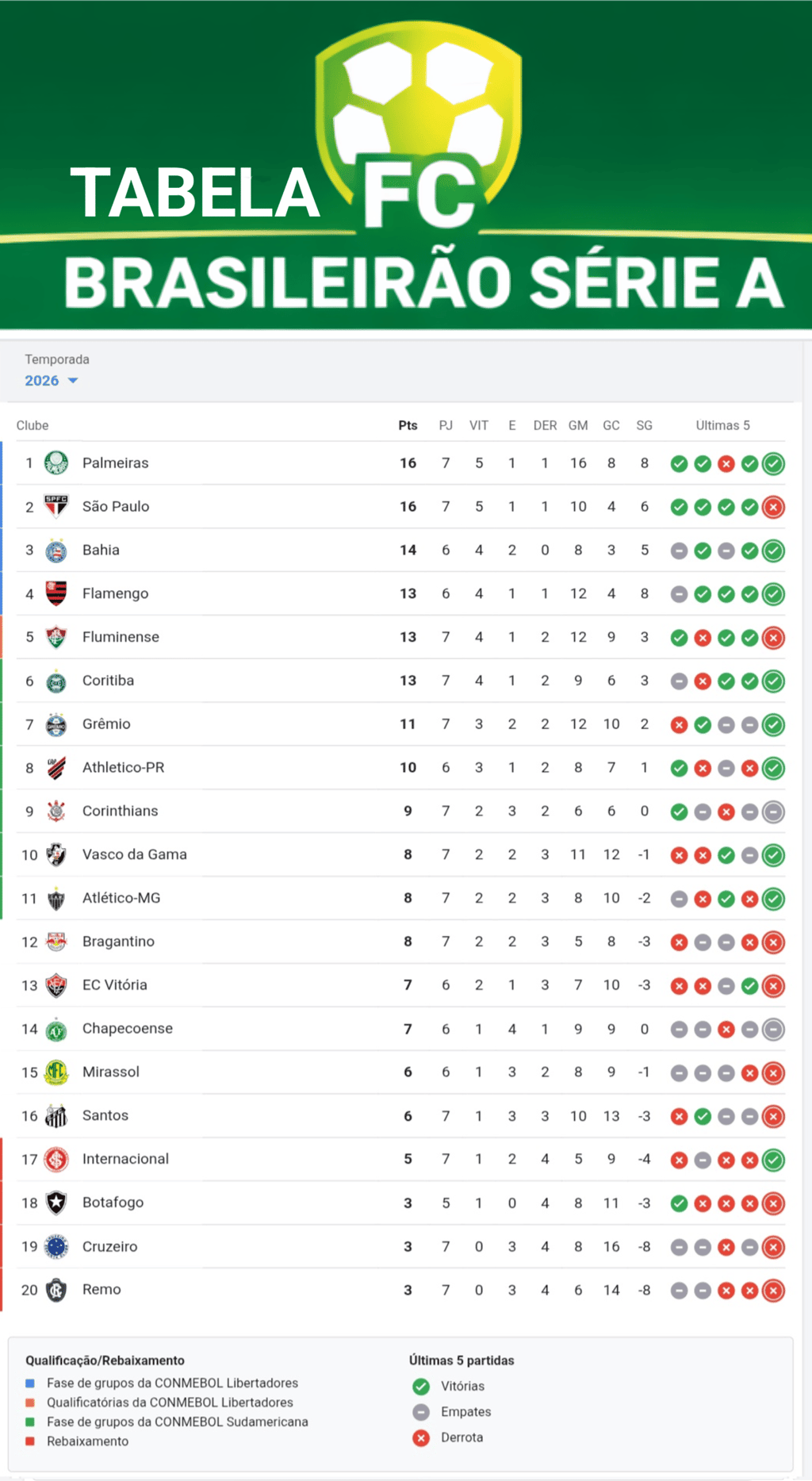Screen dimensions: 812x1481
Task: Click the Ultimas 5 column header
Action: tap(722, 425)
